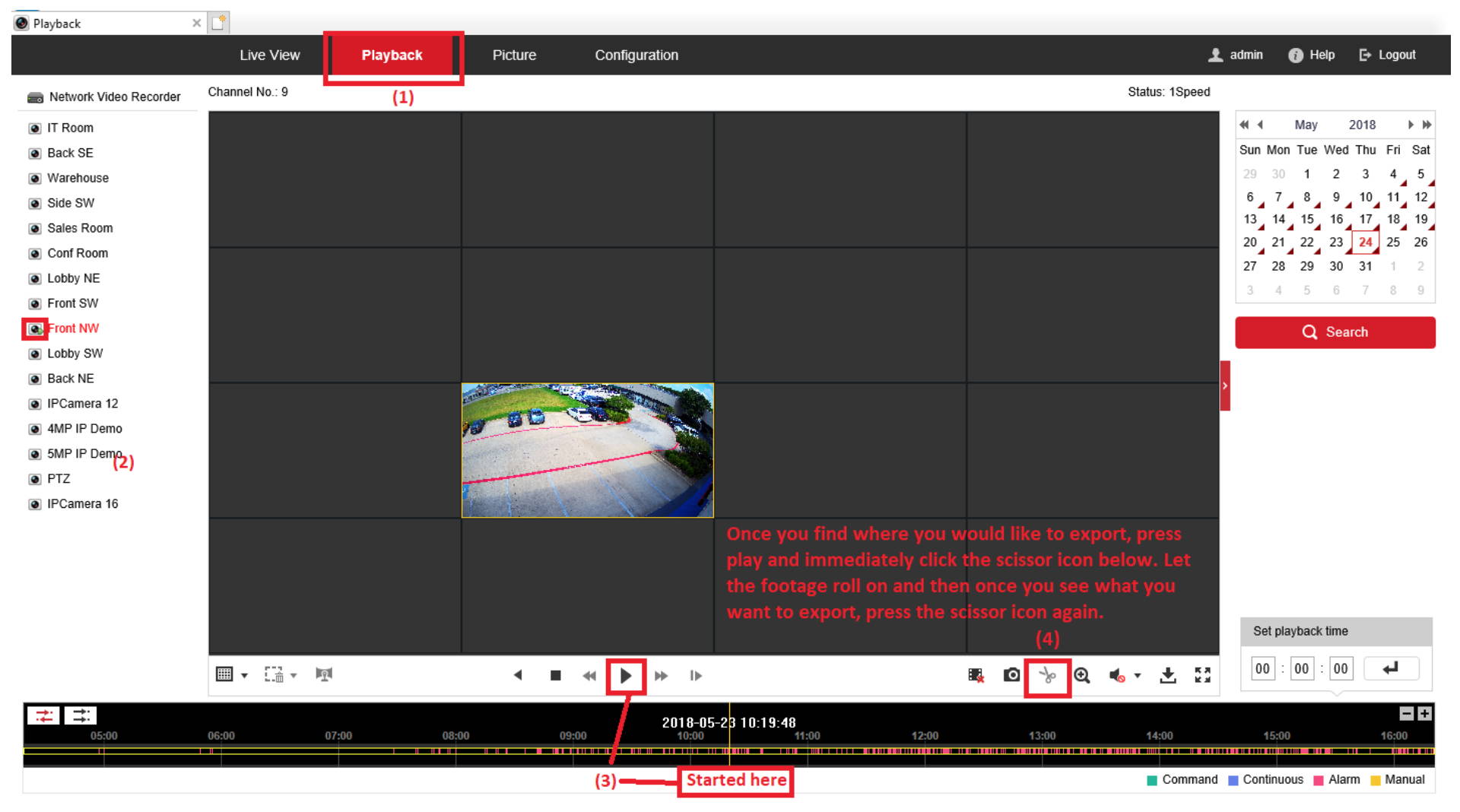
Task: Click the stop all playback icon
Action: tap(324, 674)
